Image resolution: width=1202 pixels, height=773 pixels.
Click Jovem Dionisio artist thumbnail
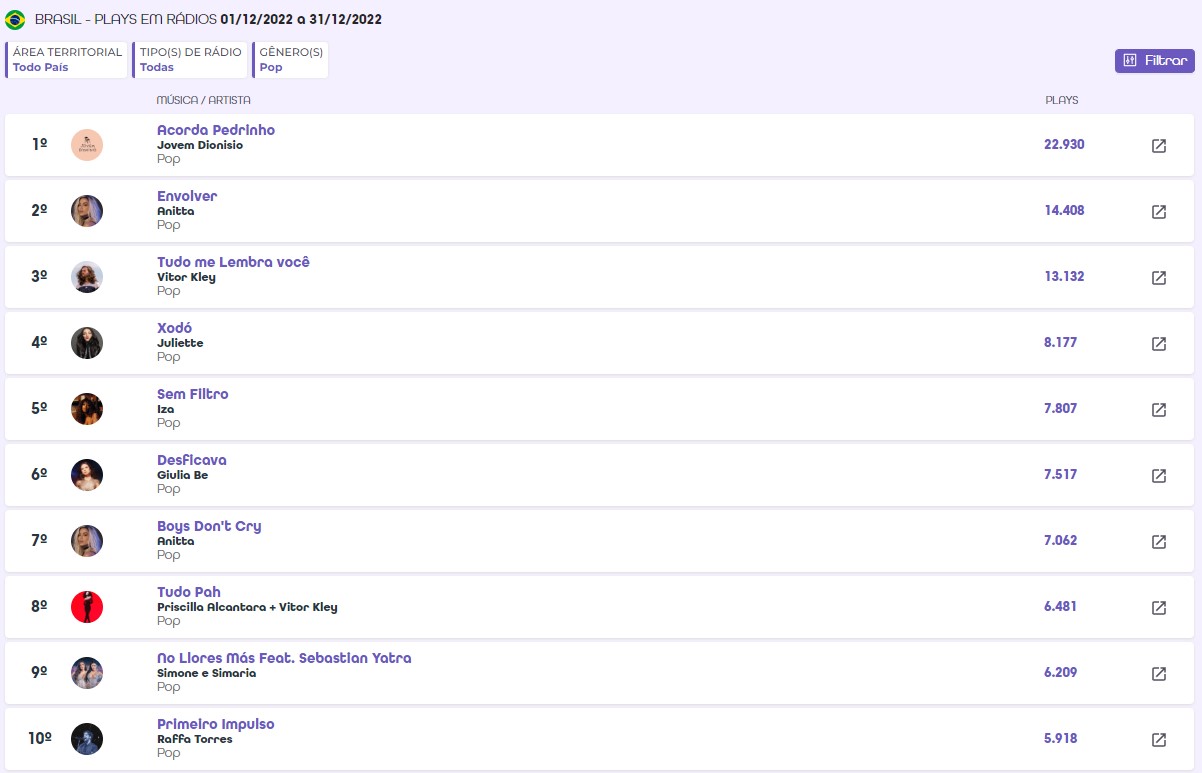pos(87,145)
